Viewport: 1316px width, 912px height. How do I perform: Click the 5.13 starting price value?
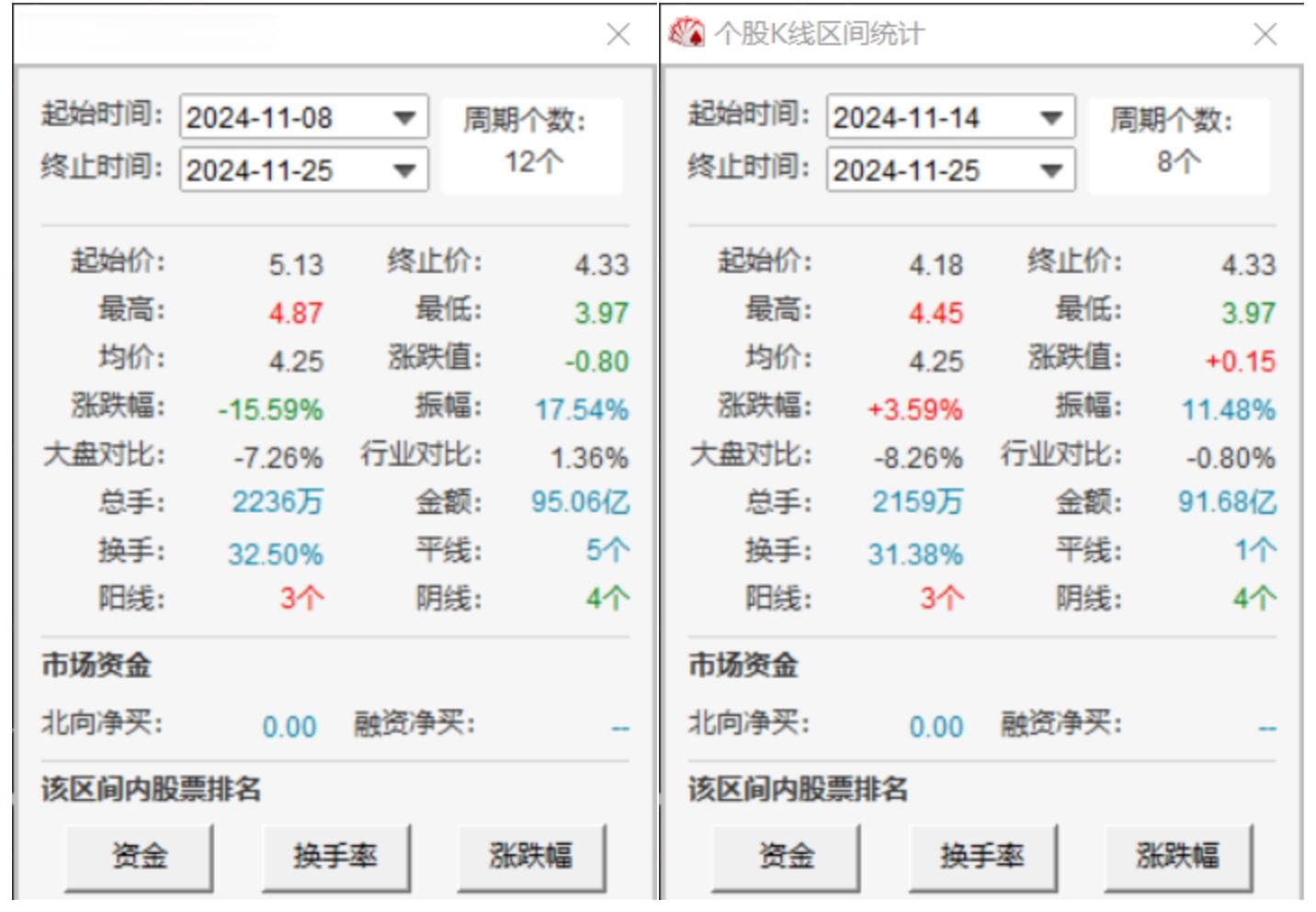tap(296, 265)
